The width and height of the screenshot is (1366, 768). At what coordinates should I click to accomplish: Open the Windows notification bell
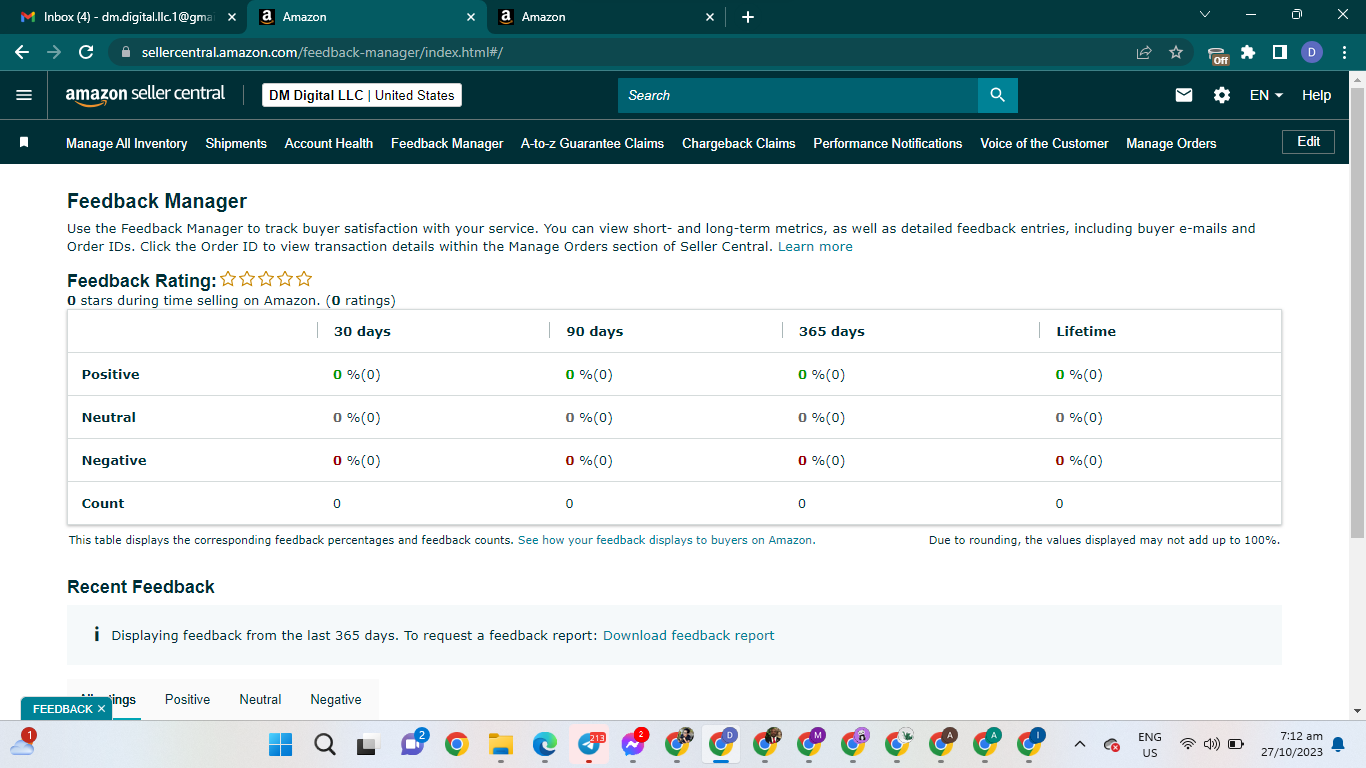[1338, 744]
